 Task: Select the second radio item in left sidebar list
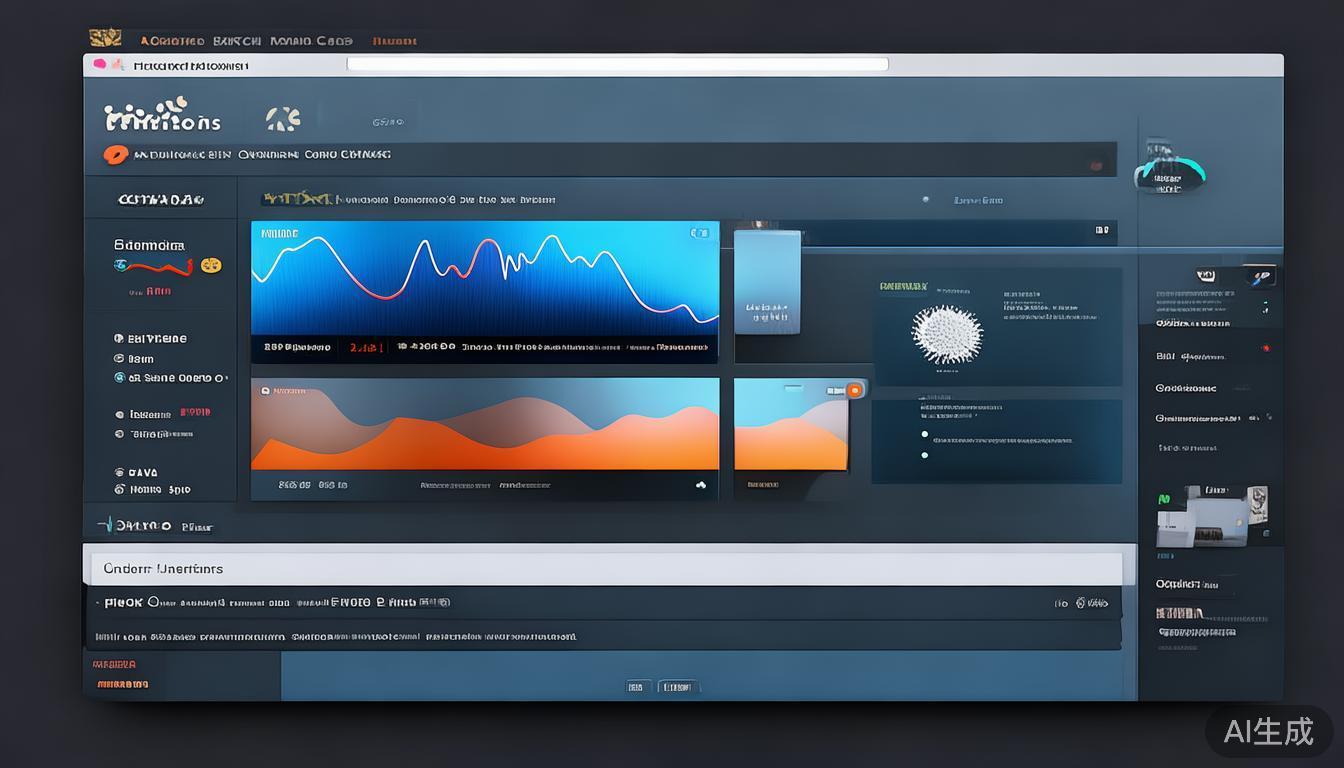tap(119, 359)
